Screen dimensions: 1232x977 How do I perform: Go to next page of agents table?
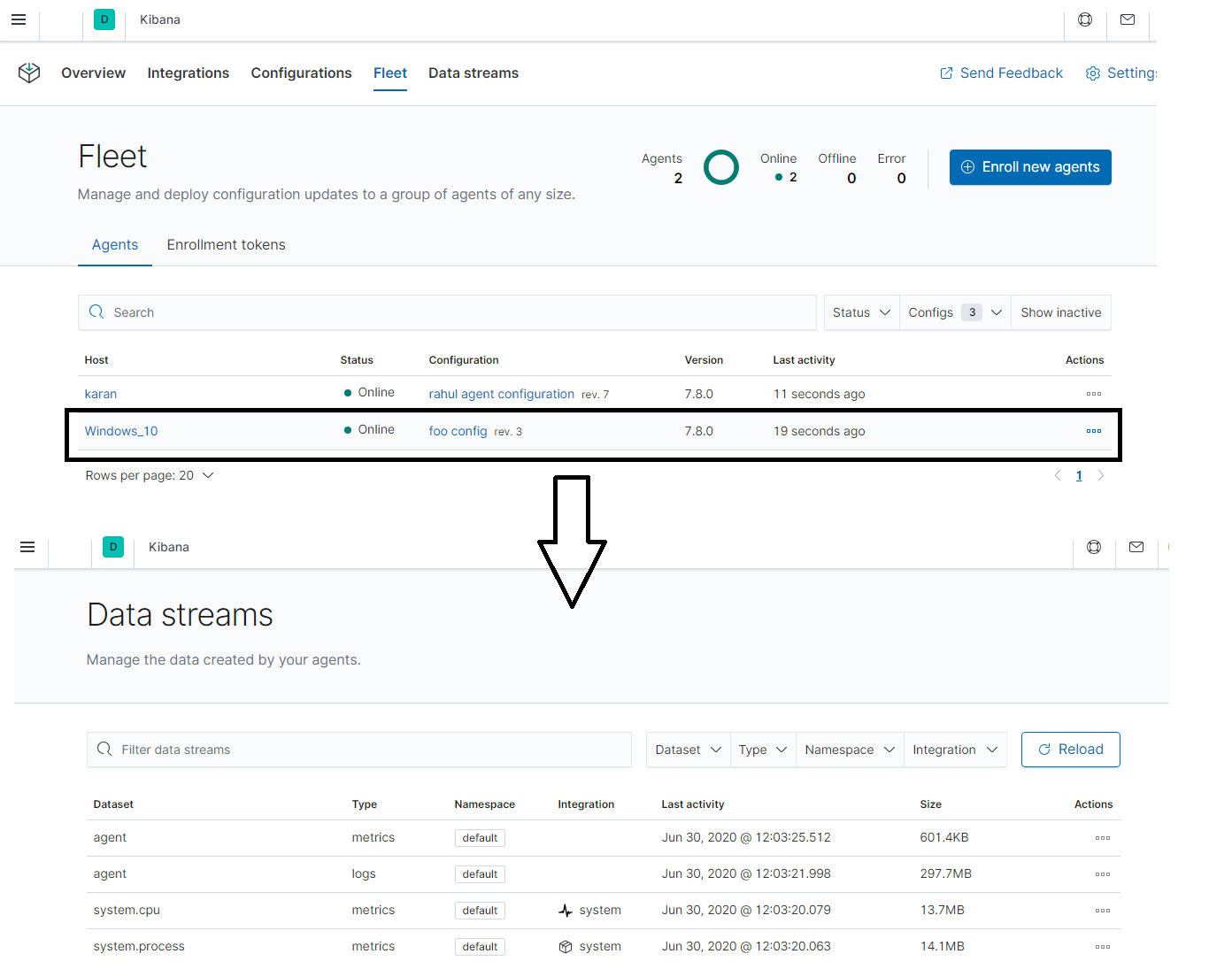[1101, 475]
